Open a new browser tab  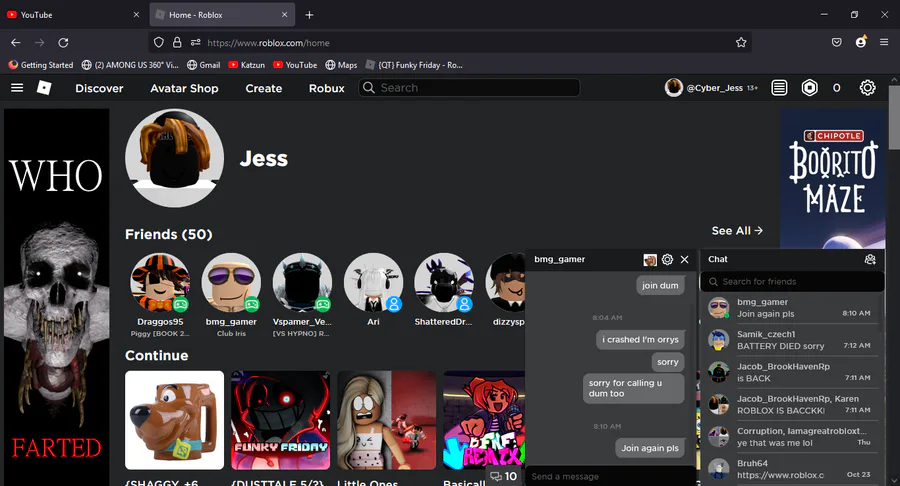tap(309, 15)
